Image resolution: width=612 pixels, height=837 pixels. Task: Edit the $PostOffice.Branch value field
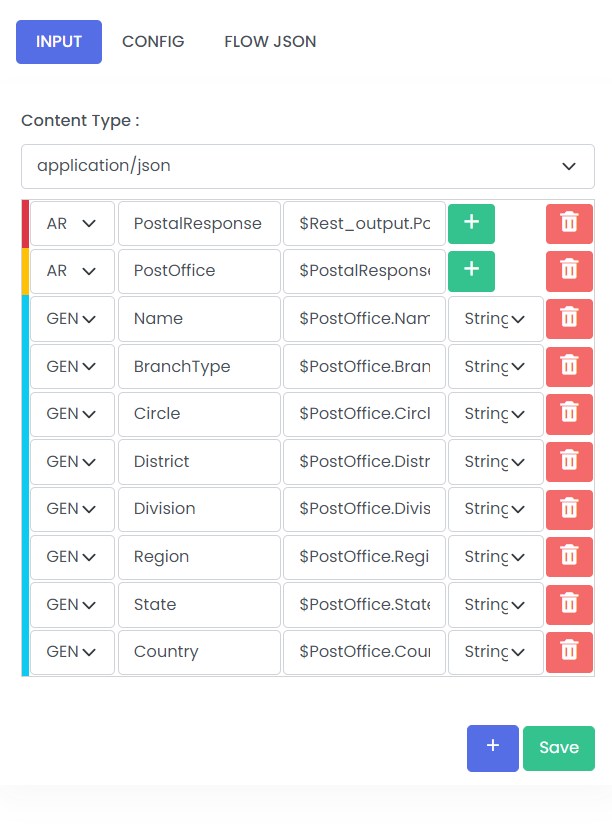(x=364, y=366)
